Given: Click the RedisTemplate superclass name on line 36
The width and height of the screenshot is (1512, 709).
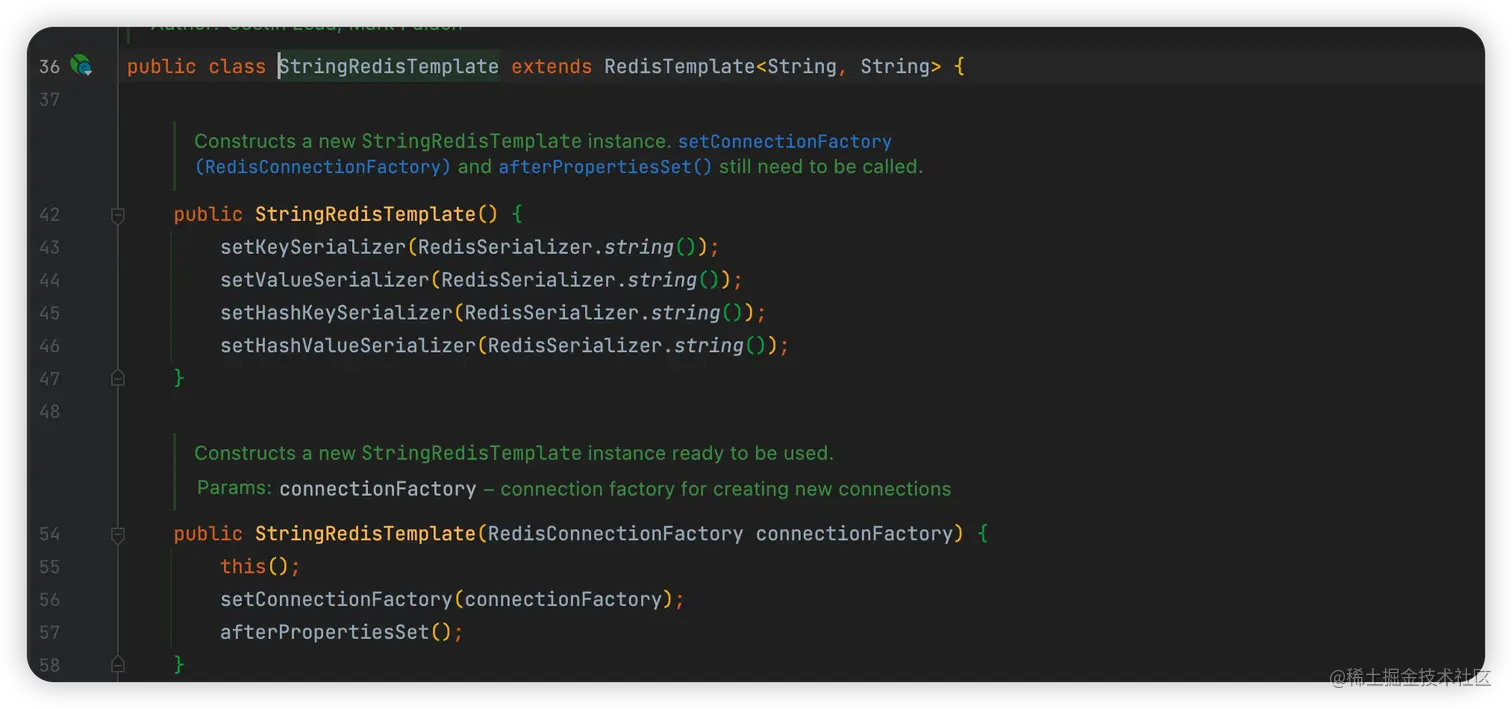Looking at the screenshot, I should (x=680, y=67).
